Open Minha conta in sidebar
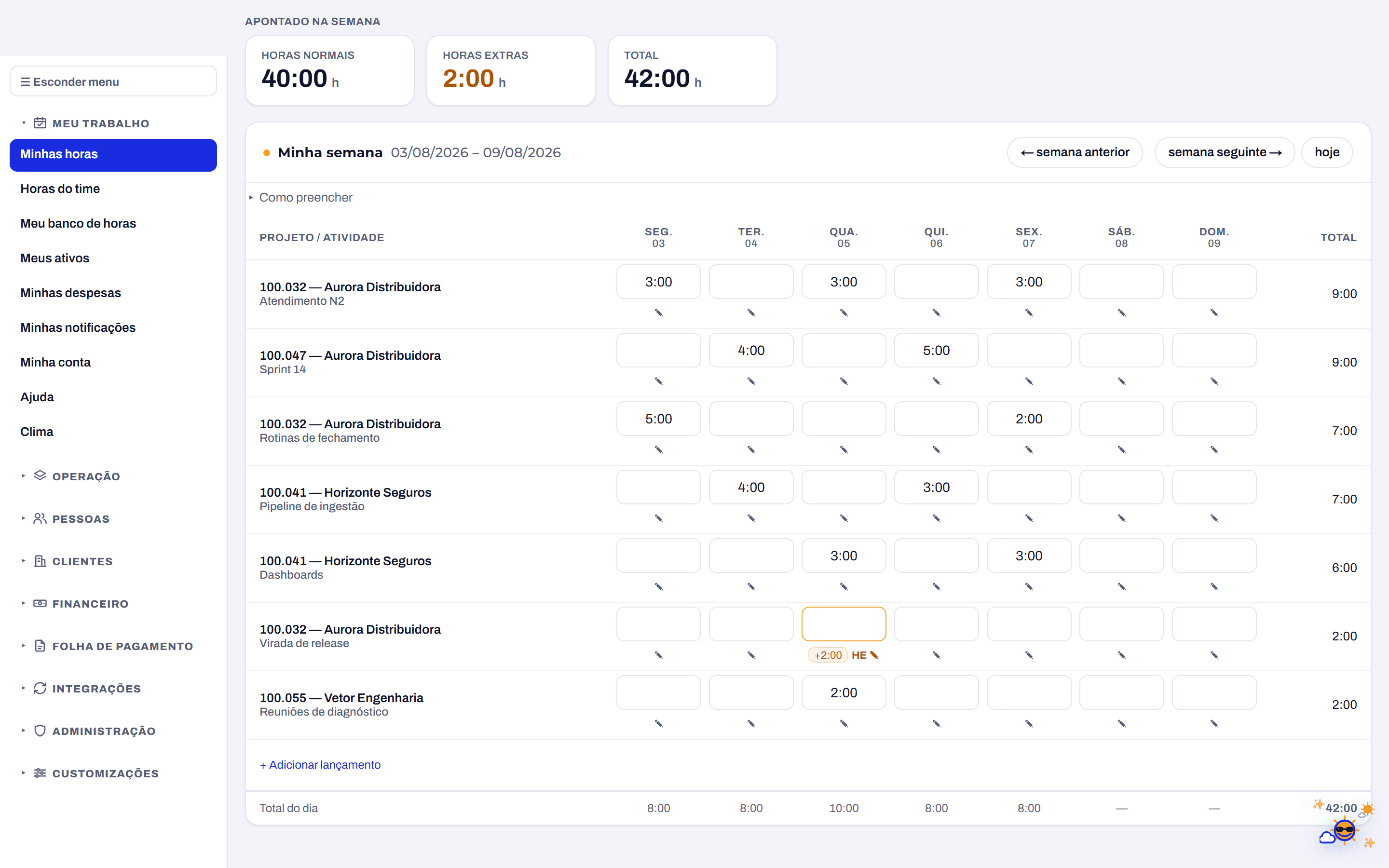 click(x=113, y=362)
